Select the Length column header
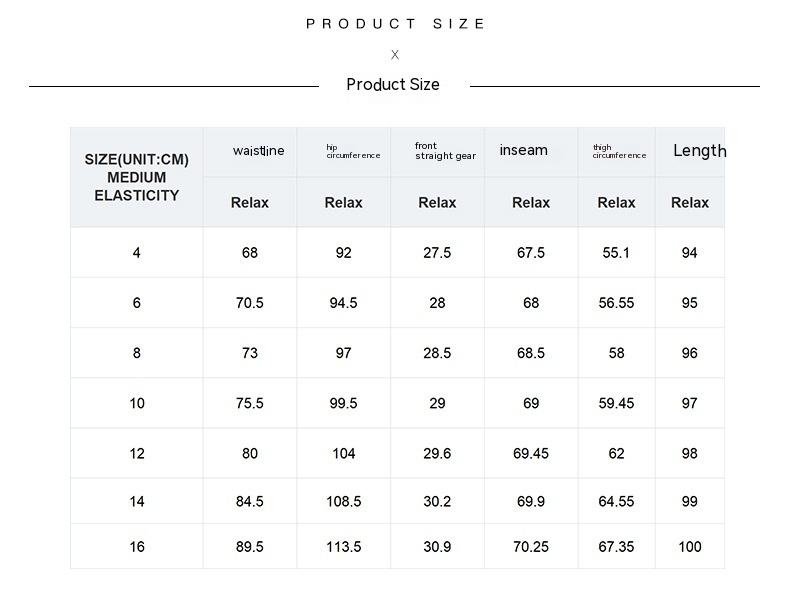 tap(699, 151)
